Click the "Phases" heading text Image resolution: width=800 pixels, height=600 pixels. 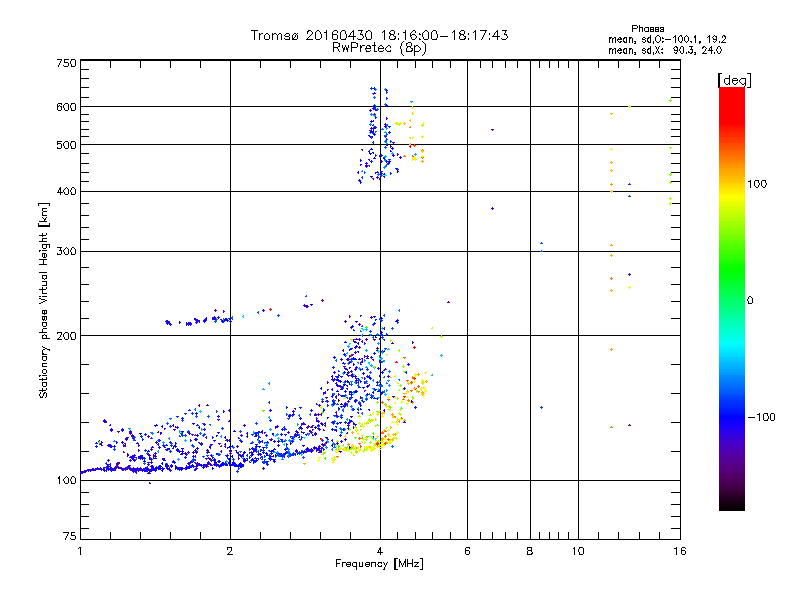(647, 29)
